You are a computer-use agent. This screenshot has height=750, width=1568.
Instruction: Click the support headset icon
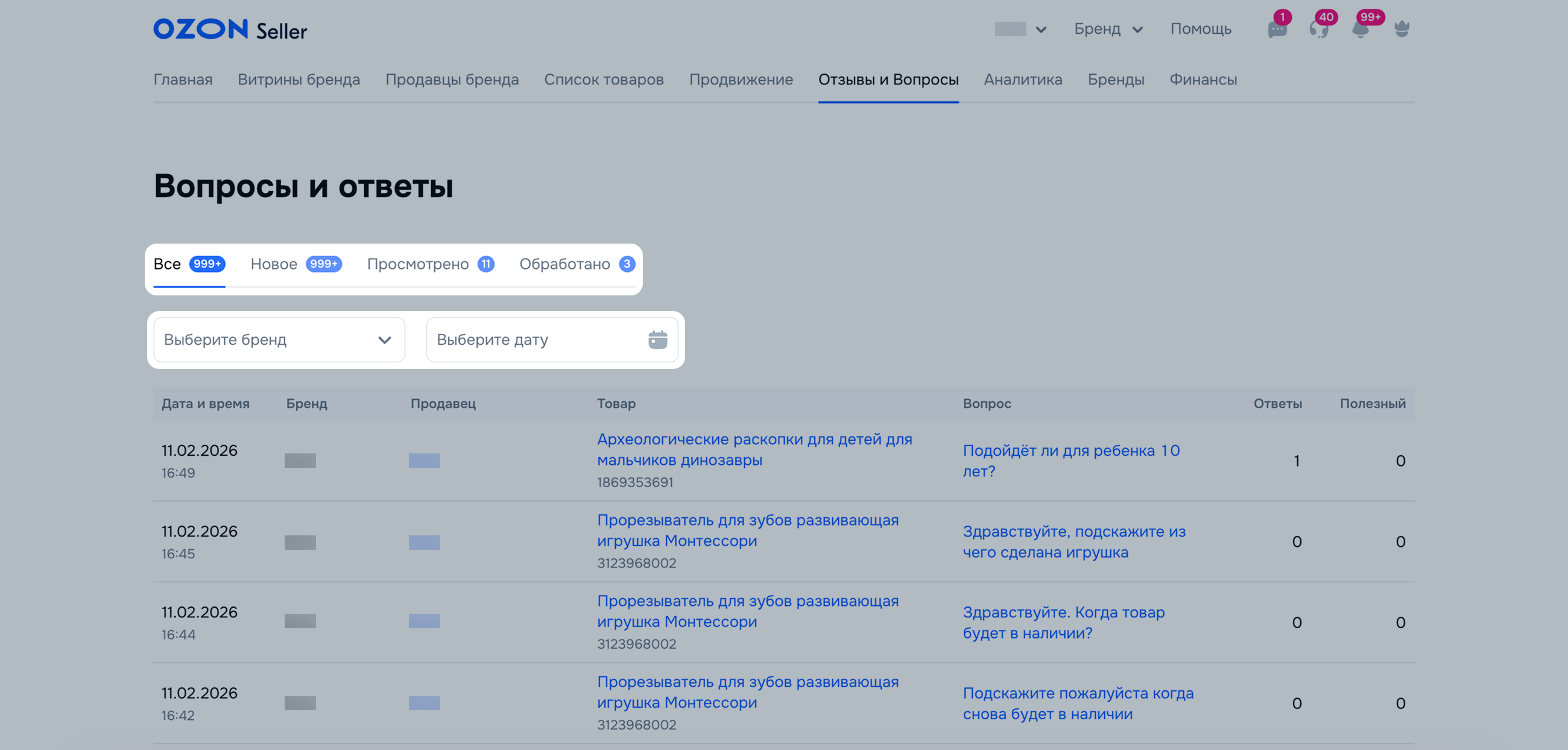click(x=1318, y=29)
